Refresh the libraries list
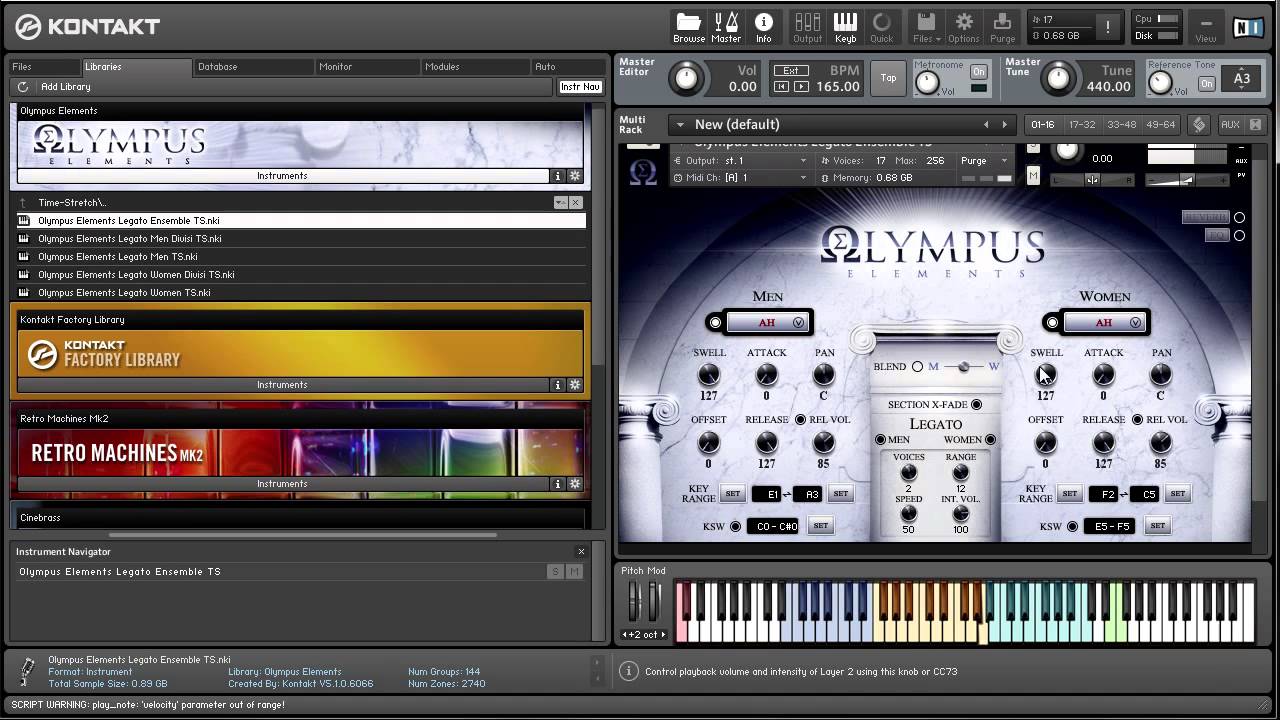 click(24, 87)
